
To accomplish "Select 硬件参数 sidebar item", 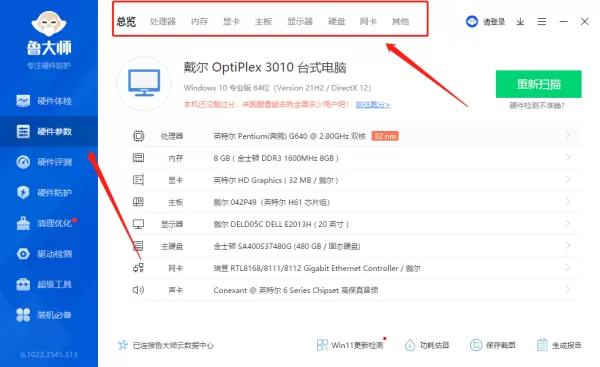I will point(49,131).
